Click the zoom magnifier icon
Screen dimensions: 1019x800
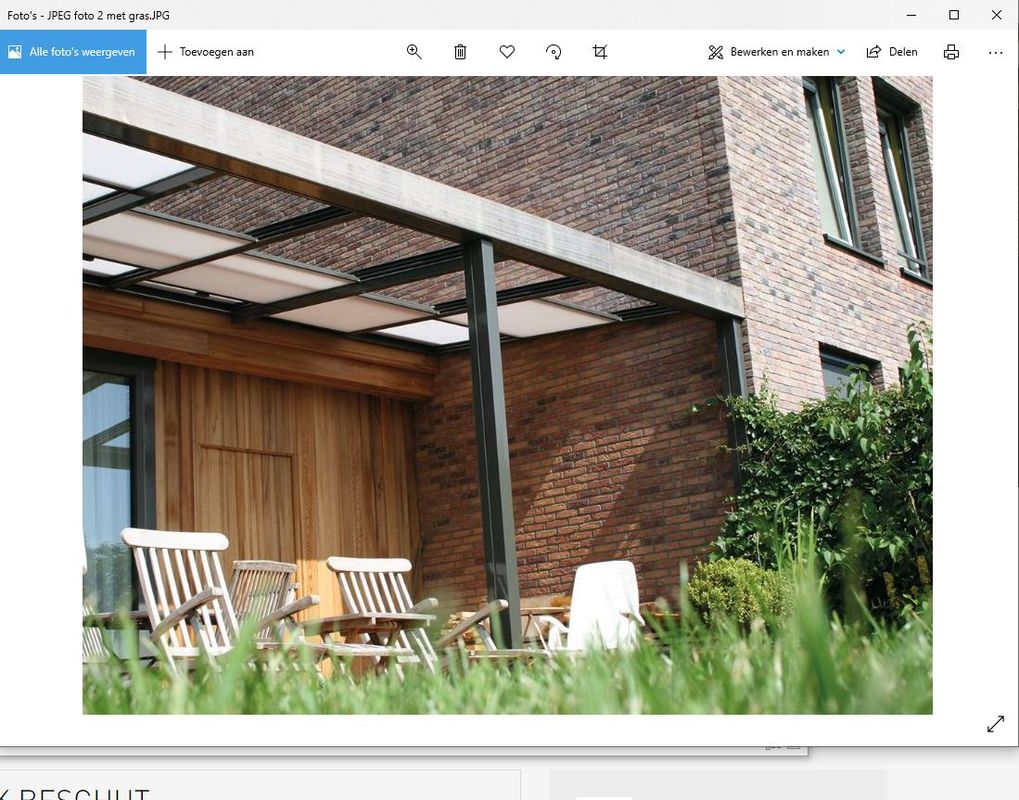(414, 52)
